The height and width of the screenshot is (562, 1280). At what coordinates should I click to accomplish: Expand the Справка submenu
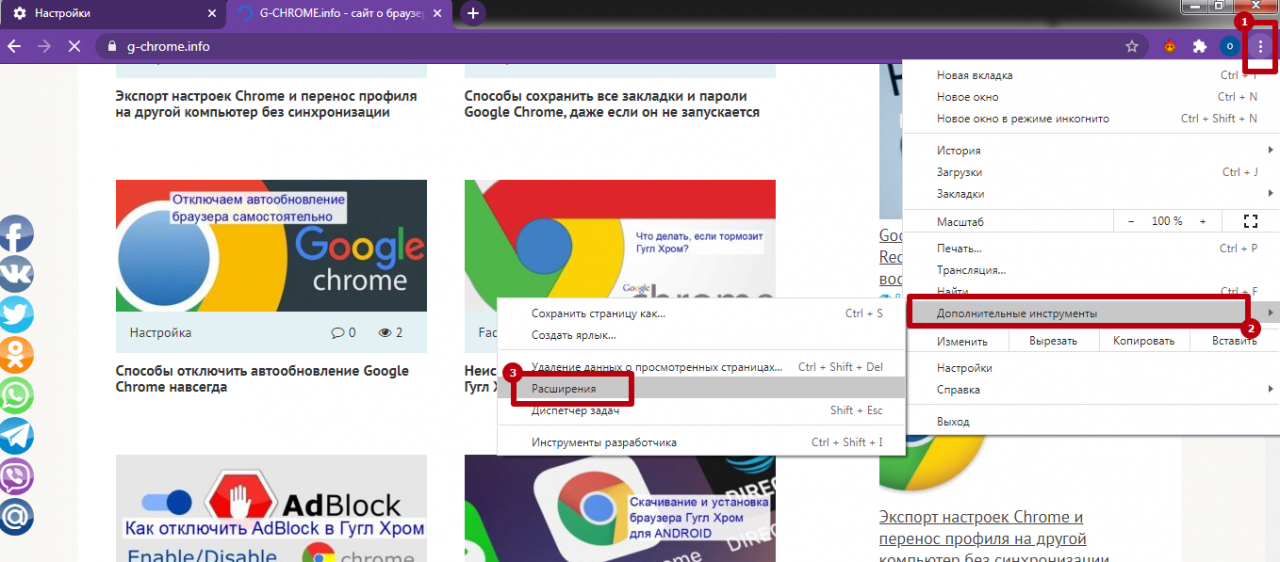click(1090, 389)
